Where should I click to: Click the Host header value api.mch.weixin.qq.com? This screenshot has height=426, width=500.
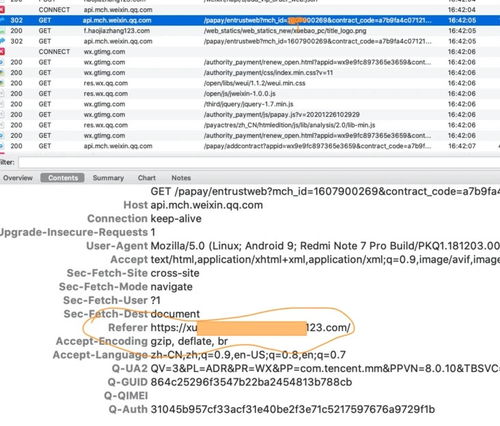[x=207, y=205]
